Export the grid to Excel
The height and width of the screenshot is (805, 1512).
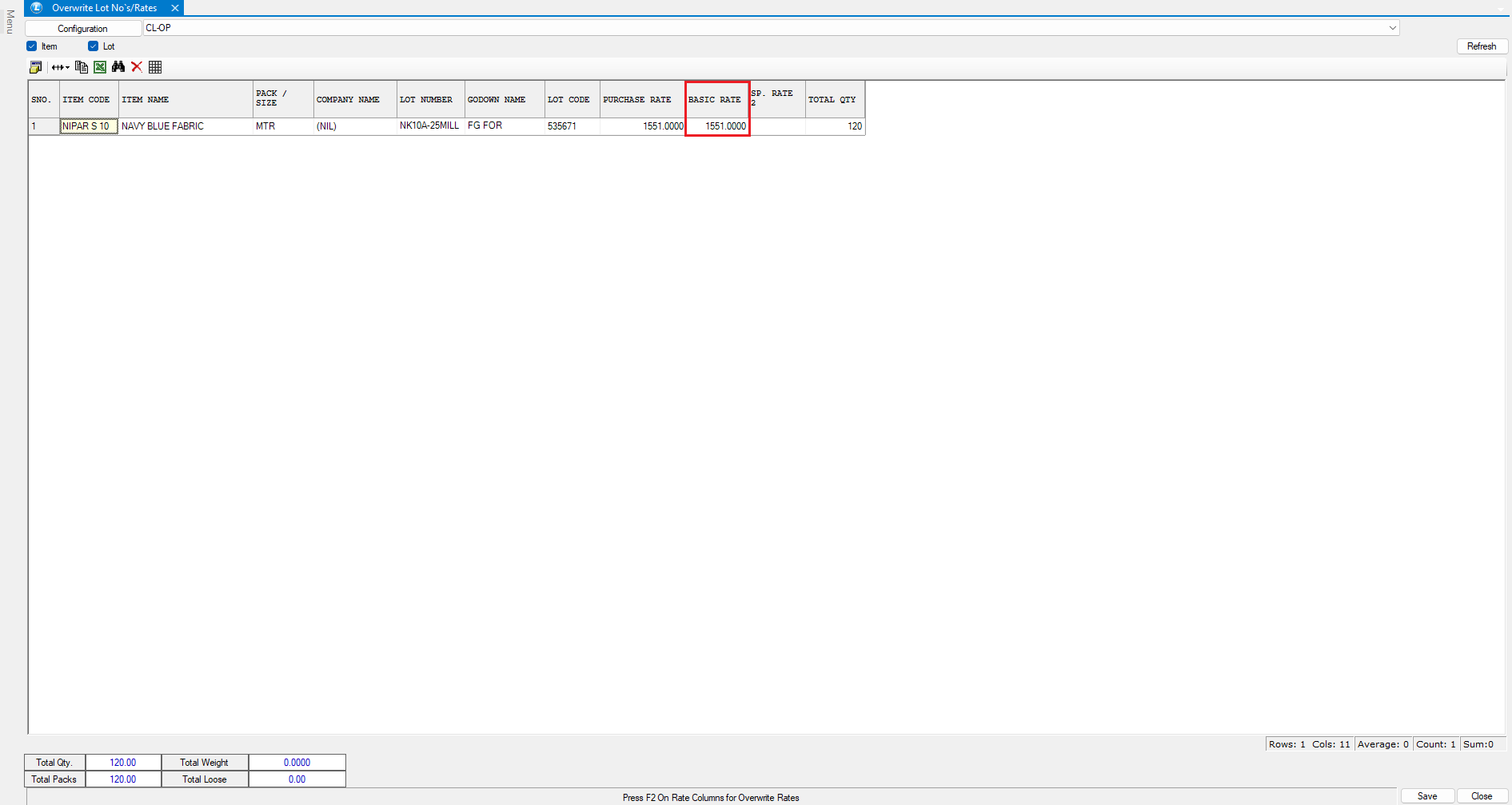(100, 67)
